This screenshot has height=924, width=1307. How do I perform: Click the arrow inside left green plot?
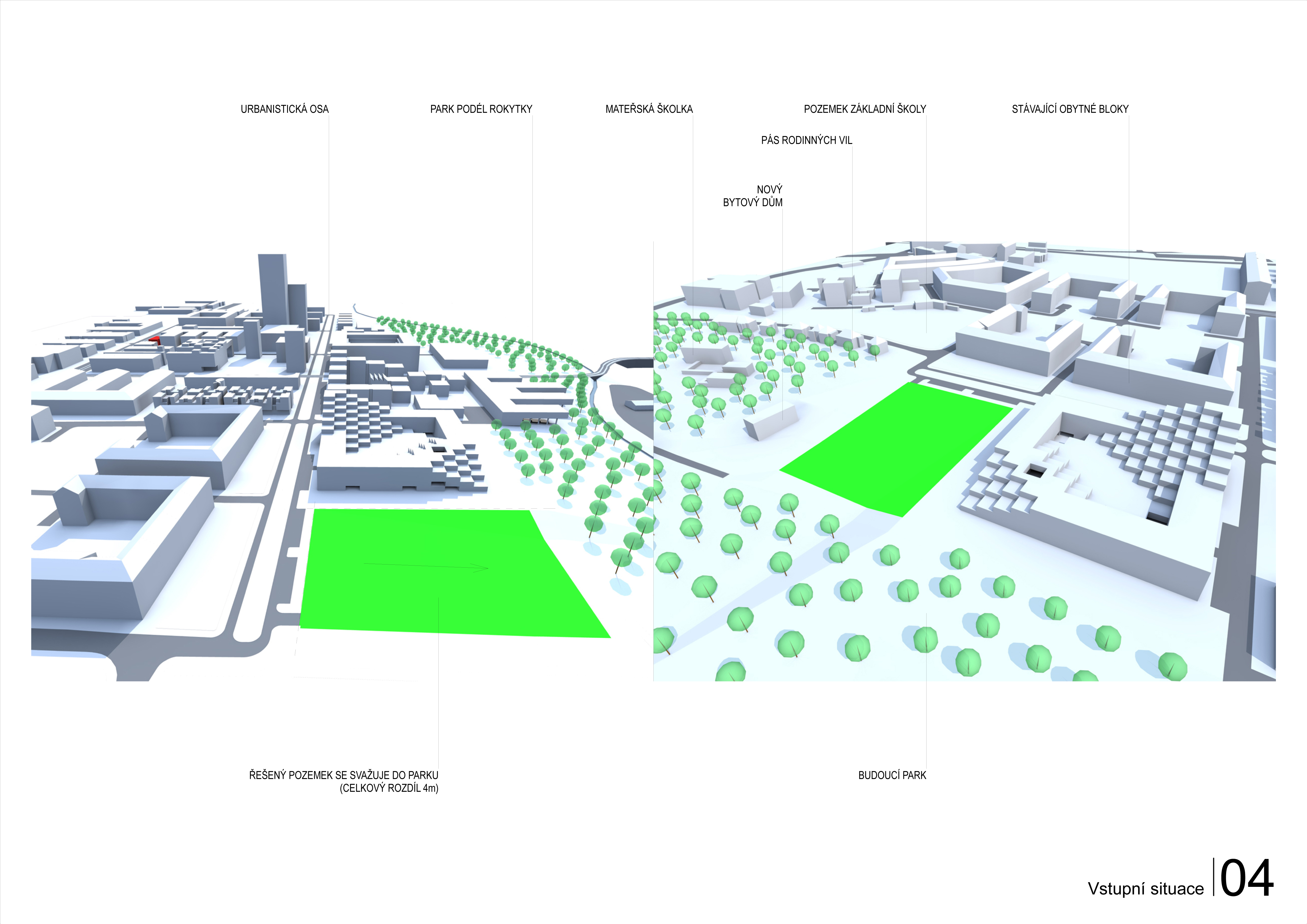[426, 566]
